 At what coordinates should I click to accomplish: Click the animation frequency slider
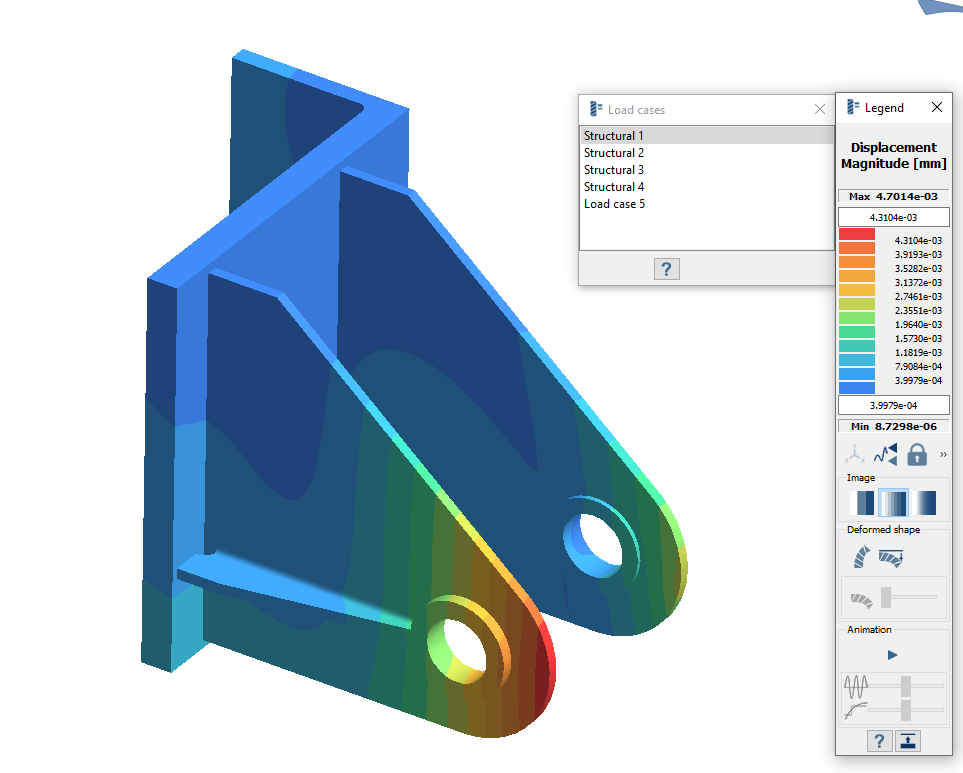(x=906, y=686)
